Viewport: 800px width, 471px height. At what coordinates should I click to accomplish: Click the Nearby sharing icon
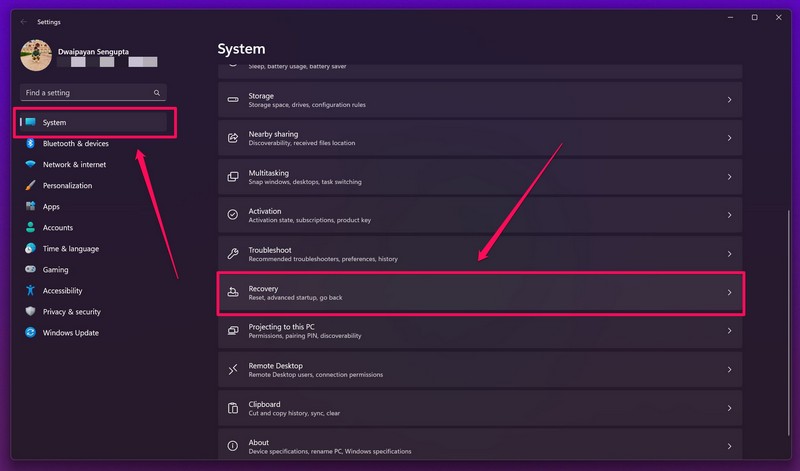click(x=233, y=138)
